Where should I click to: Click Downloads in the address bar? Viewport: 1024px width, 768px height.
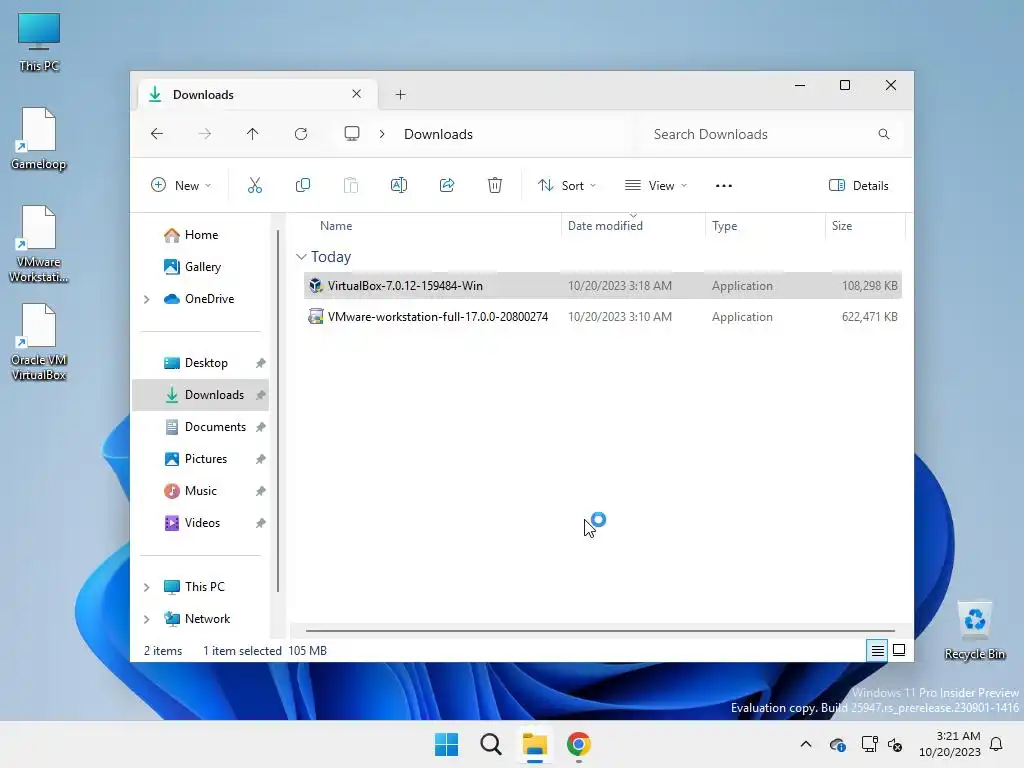click(438, 134)
